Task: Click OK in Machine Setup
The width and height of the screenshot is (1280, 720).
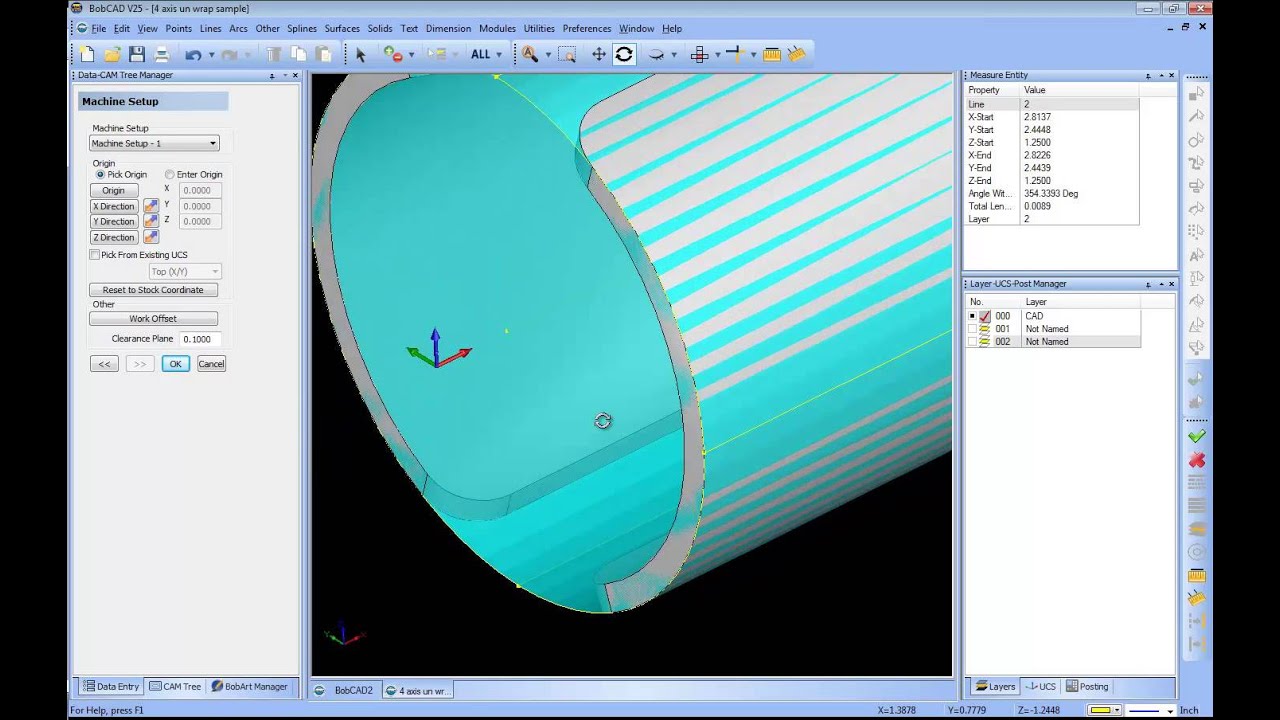Action: pos(175,364)
